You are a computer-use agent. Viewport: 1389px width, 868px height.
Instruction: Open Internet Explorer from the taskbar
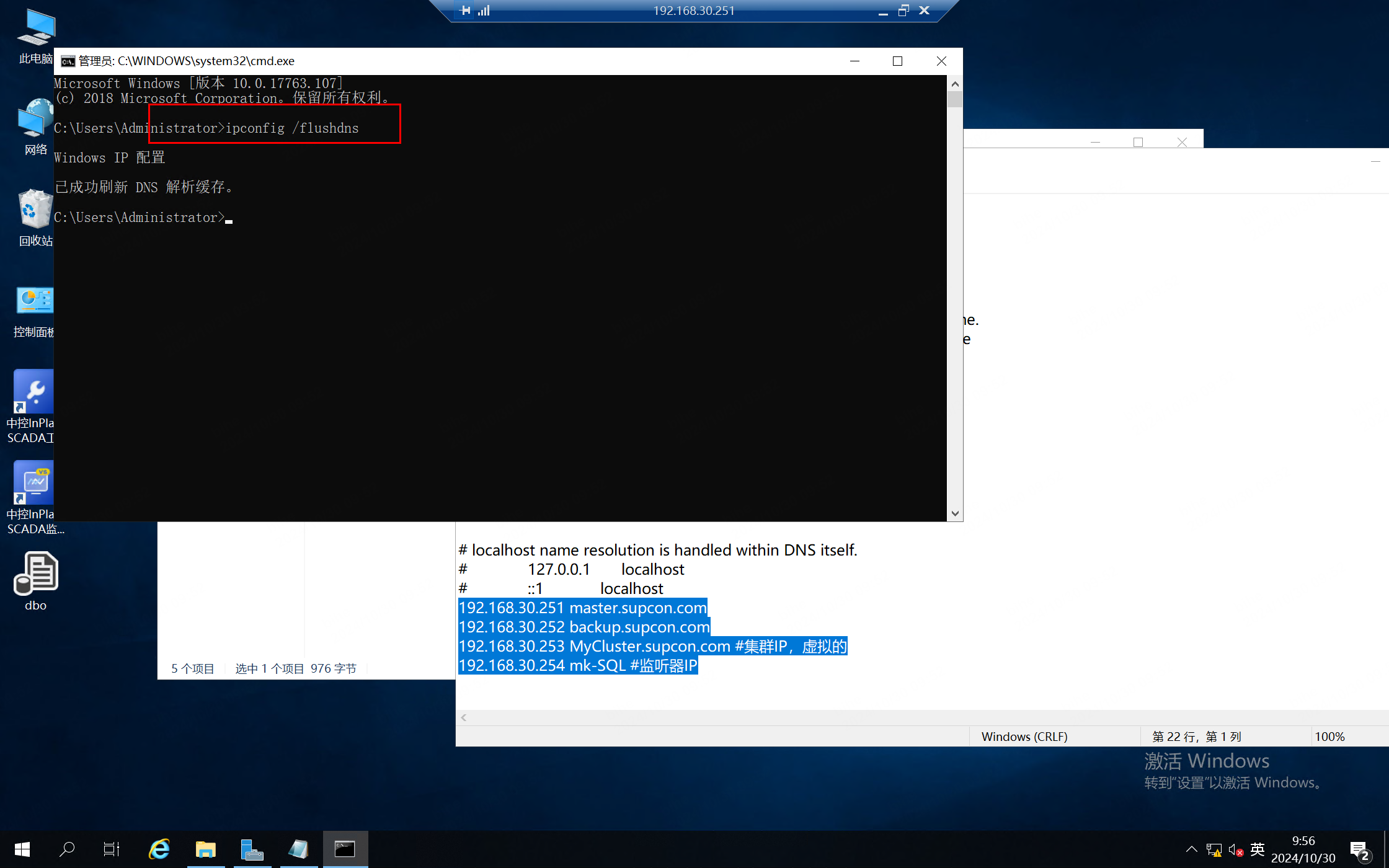(159, 849)
